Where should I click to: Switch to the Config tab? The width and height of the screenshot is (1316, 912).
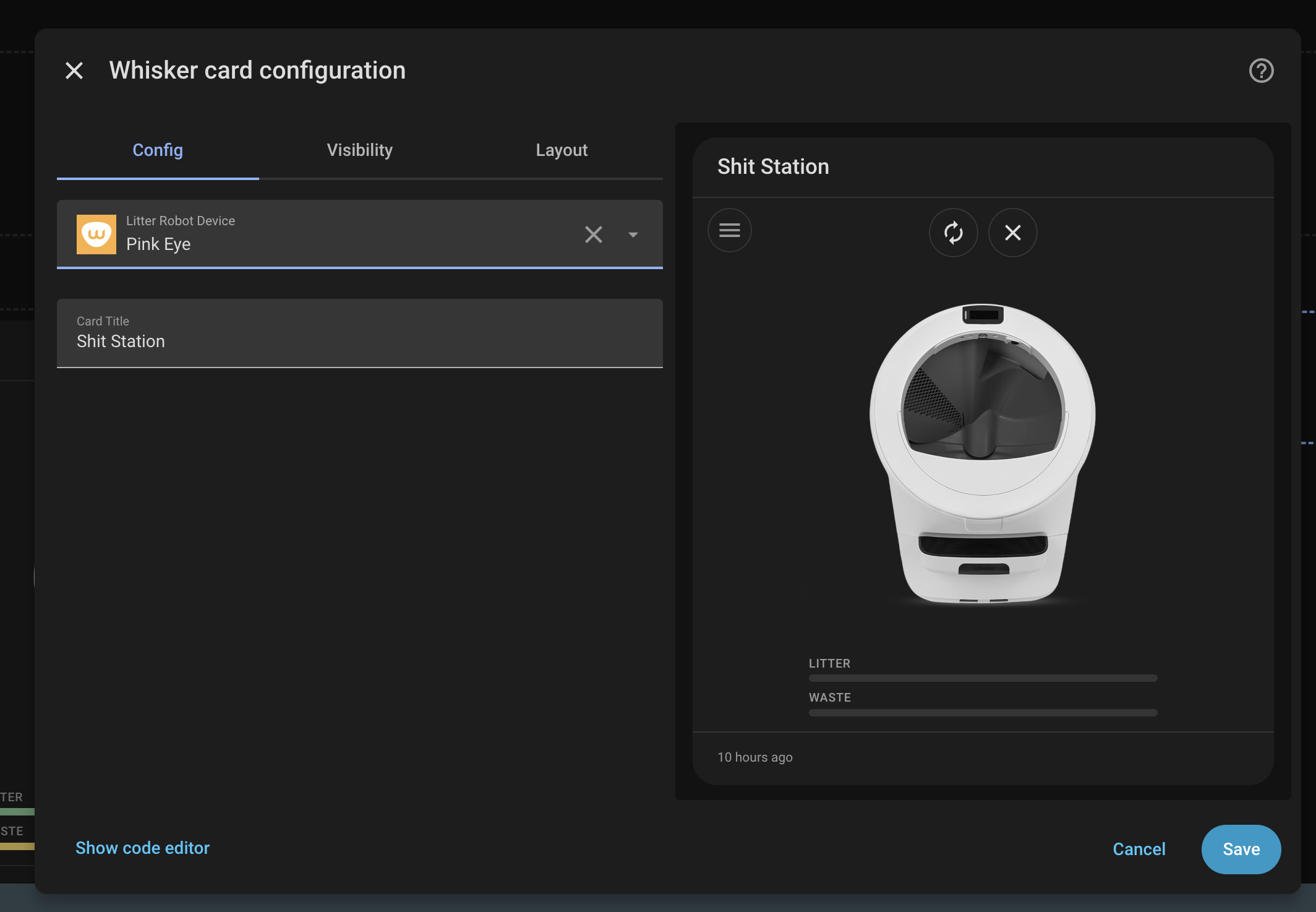(158, 150)
